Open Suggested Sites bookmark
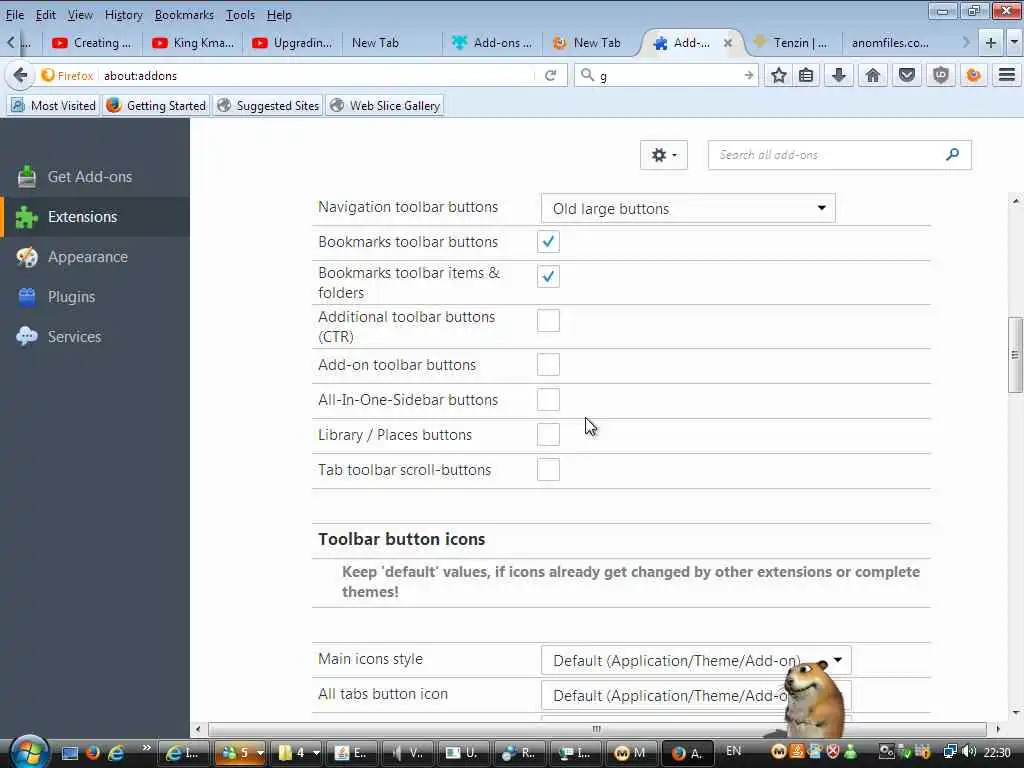The image size is (1024, 768). tap(268, 105)
